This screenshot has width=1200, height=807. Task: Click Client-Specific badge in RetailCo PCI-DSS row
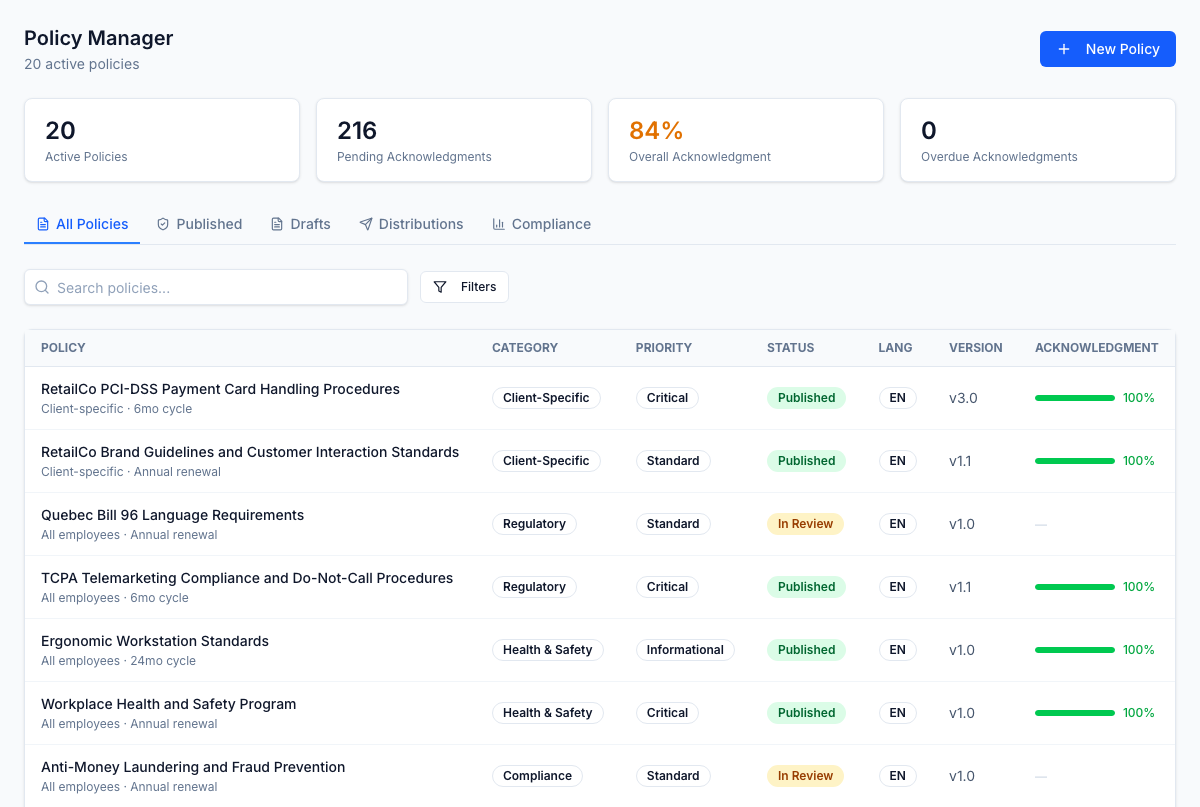coord(546,398)
